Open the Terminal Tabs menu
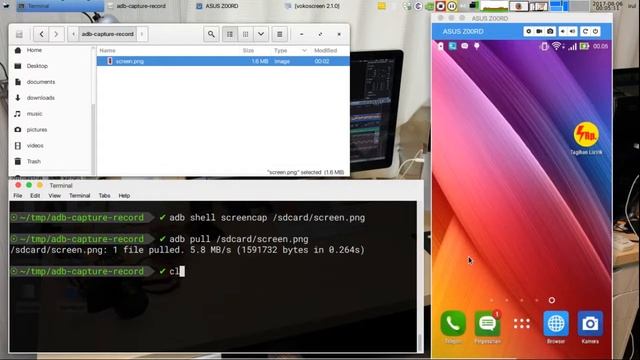Screen dimensions: 640x360 tap(104, 196)
